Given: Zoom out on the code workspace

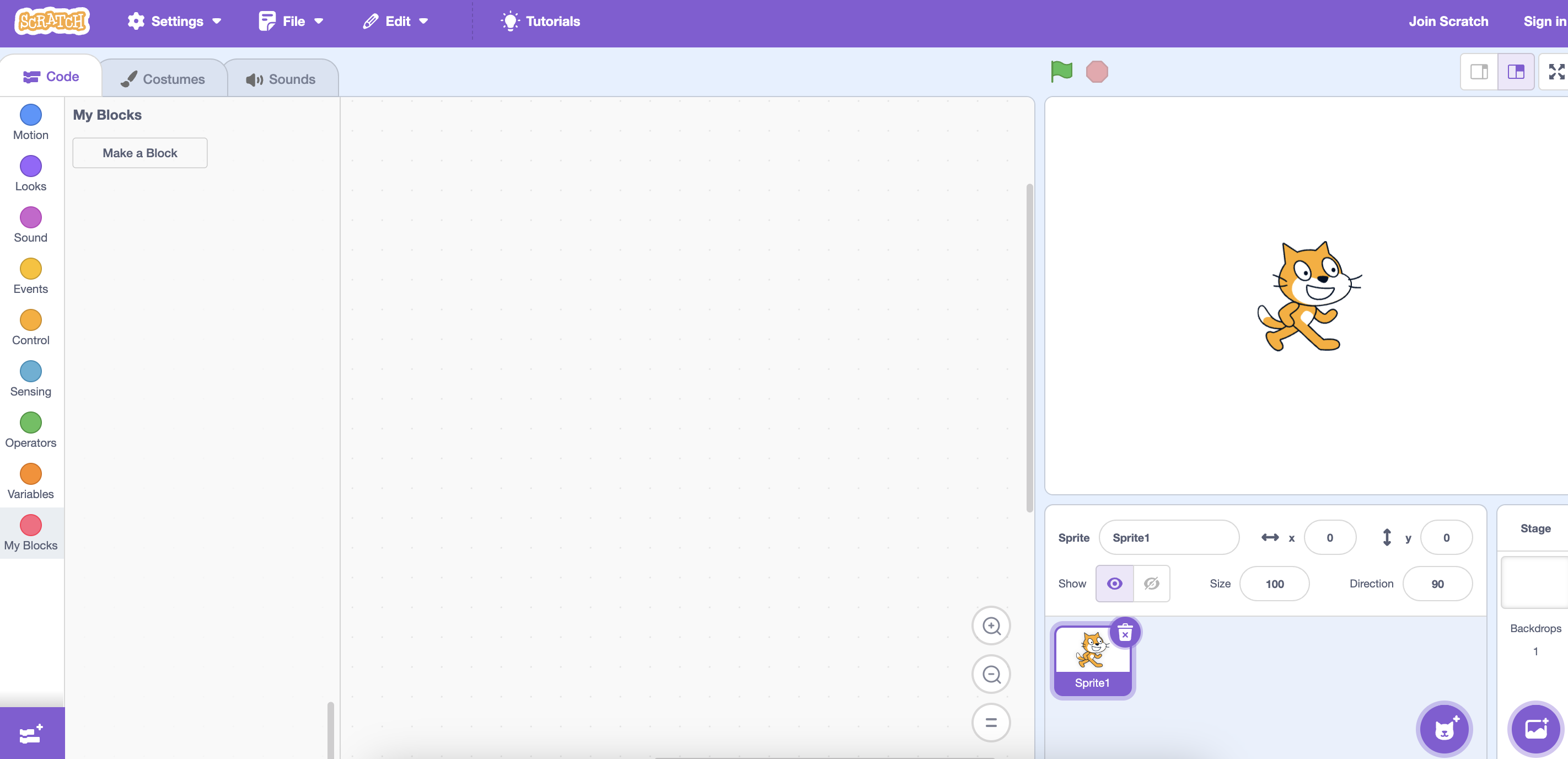Looking at the screenshot, I should (x=991, y=674).
